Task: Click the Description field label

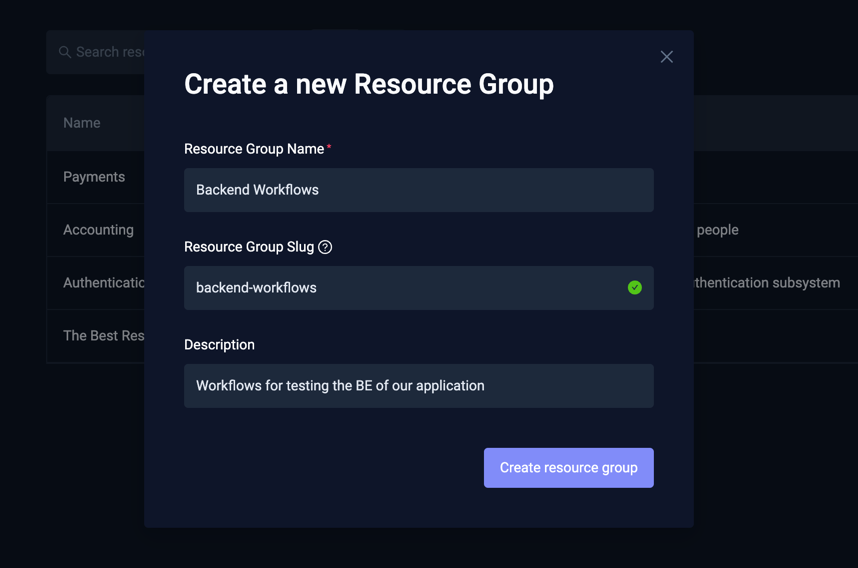Action: click(219, 345)
